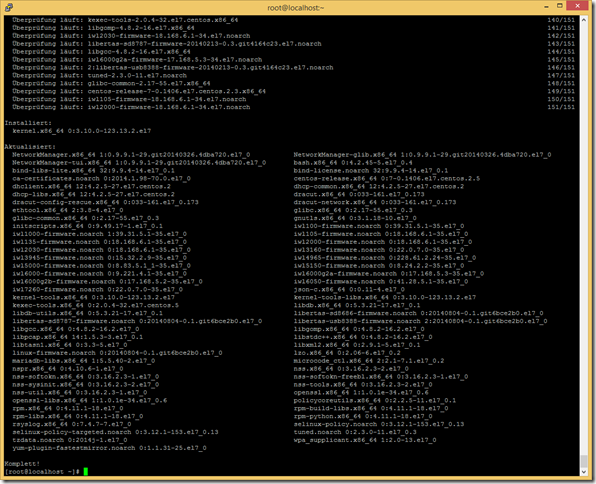Click the kexec-tools.x86_64 updated entry

pos(95,305)
